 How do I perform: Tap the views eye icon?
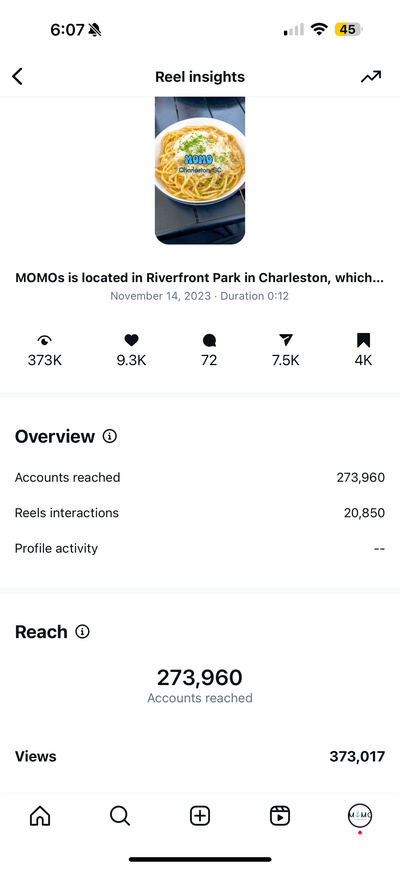[x=45, y=340]
